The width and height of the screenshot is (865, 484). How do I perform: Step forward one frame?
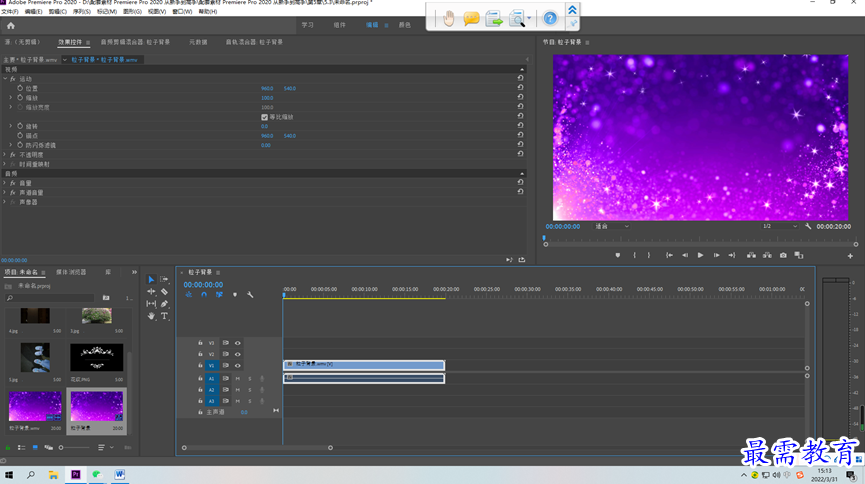pos(716,256)
